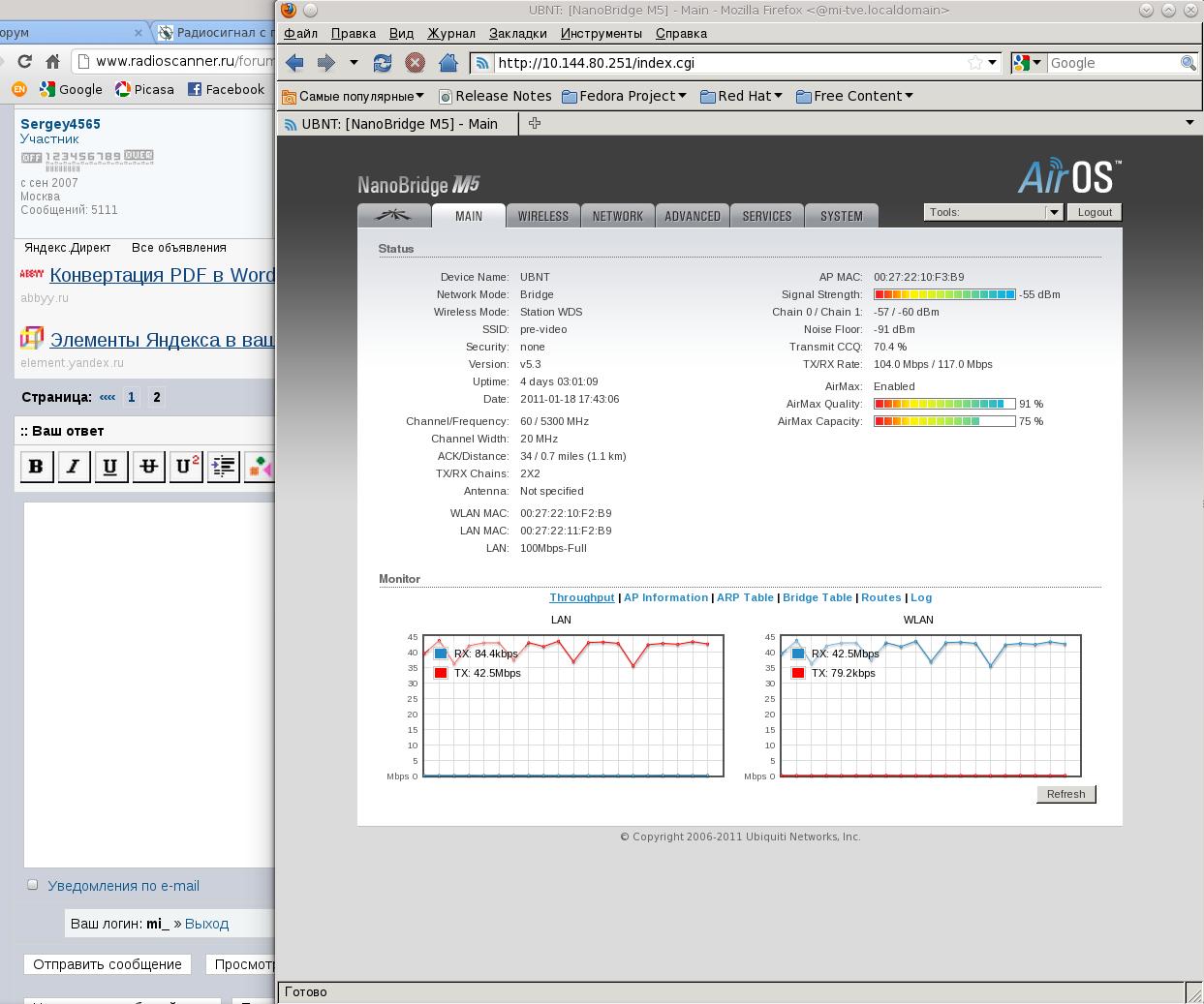Open Закладки menu
This screenshot has width=1204, height=1004.
pyautogui.click(x=518, y=33)
